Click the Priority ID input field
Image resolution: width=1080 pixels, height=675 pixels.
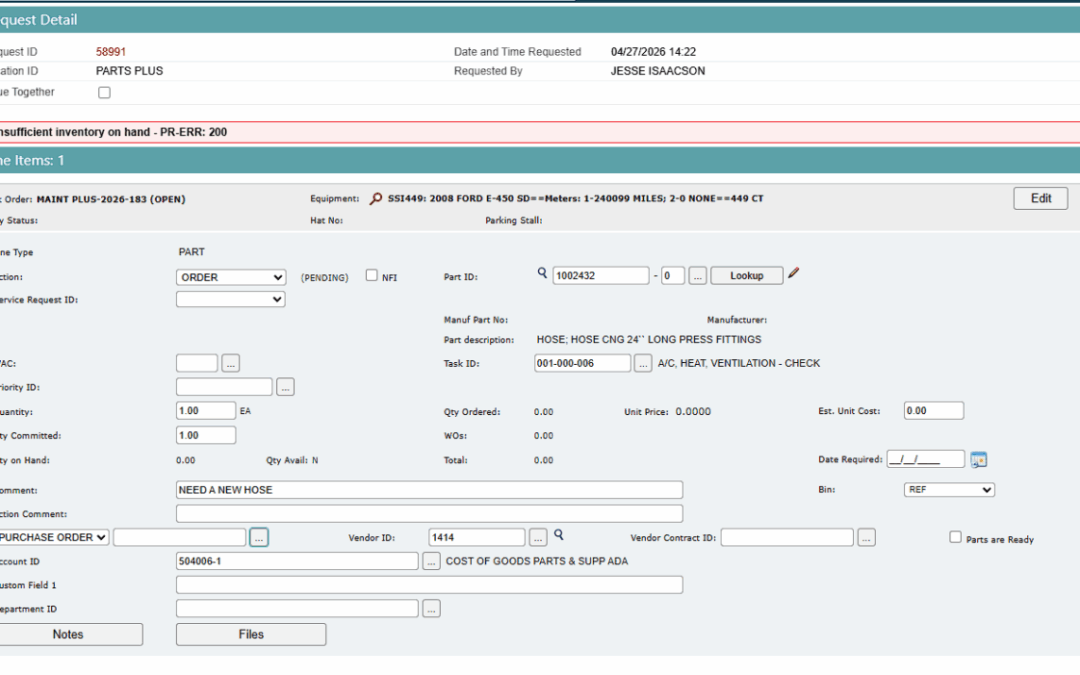(x=225, y=387)
